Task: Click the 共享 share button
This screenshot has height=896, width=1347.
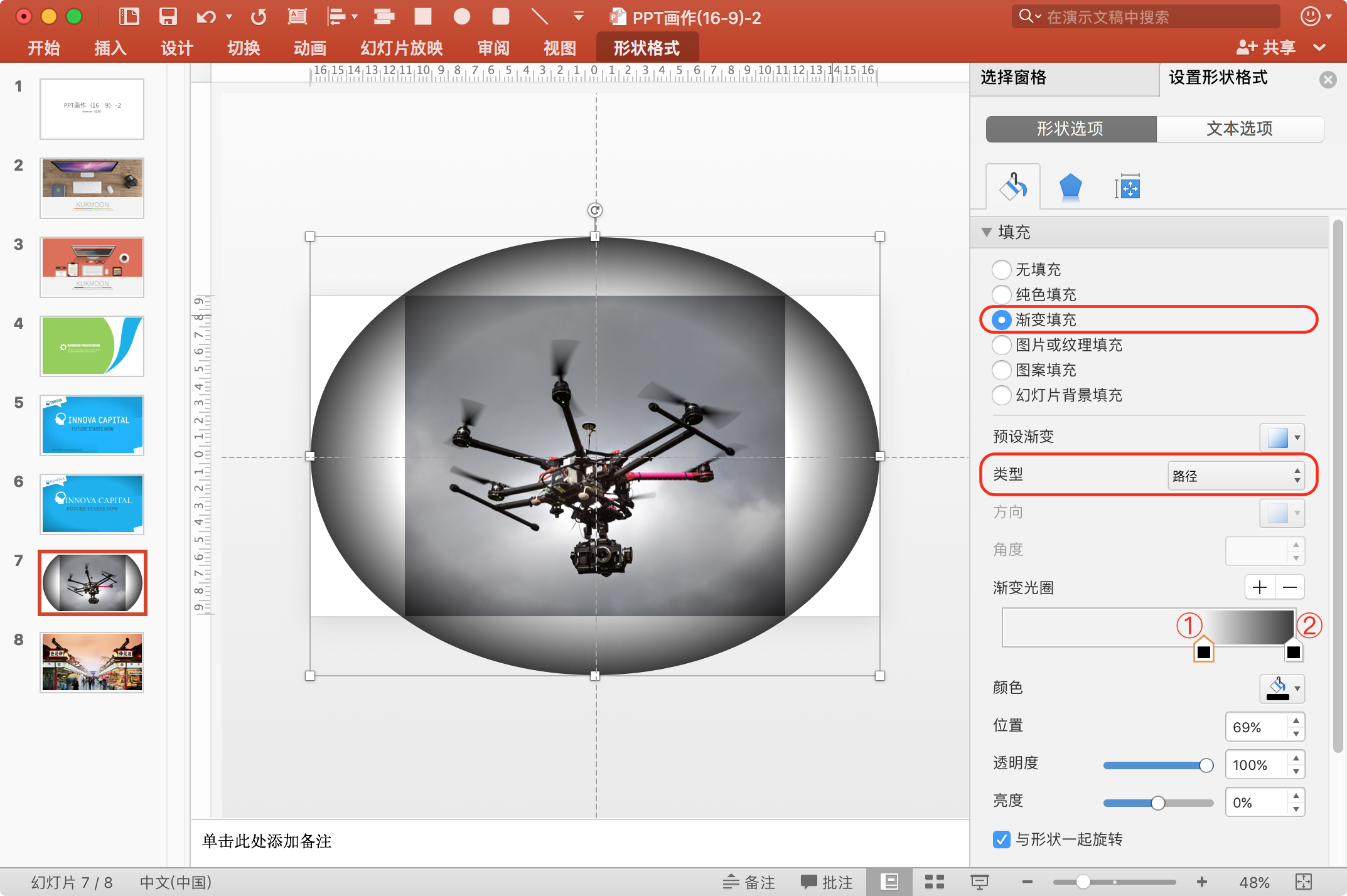Action: (x=1267, y=47)
